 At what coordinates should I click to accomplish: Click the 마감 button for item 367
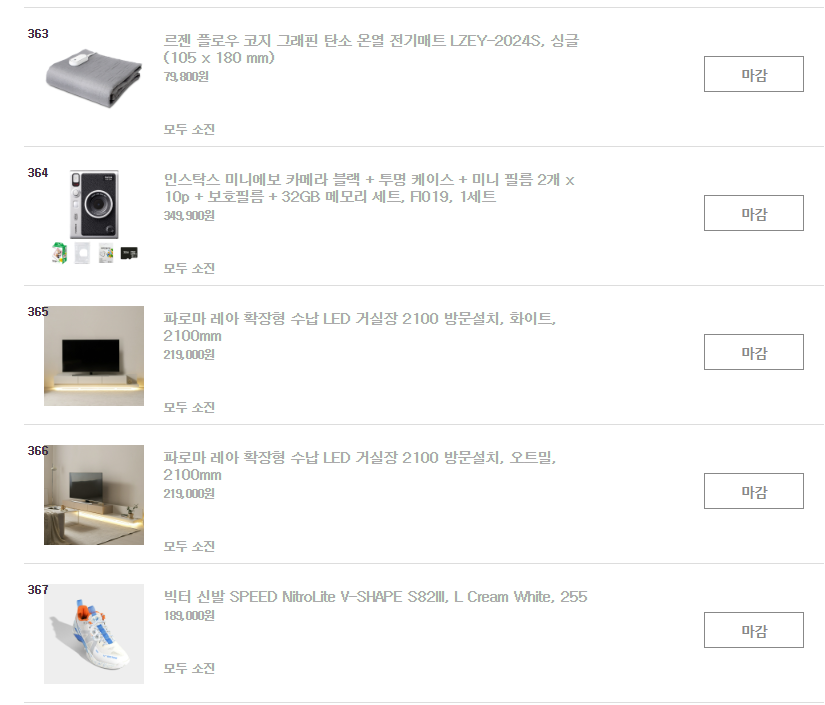pyautogui.click(x=753, y=630)
